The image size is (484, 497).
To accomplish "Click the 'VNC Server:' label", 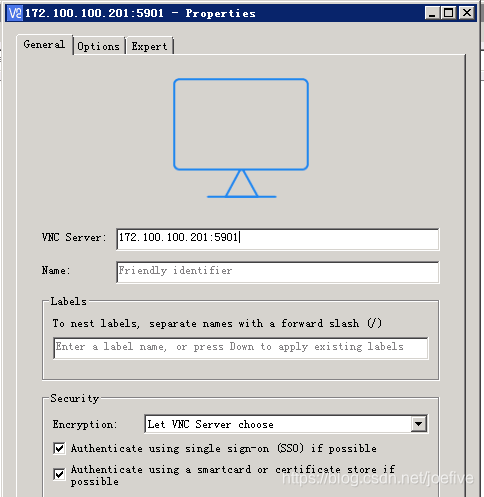I will point(74,237).
